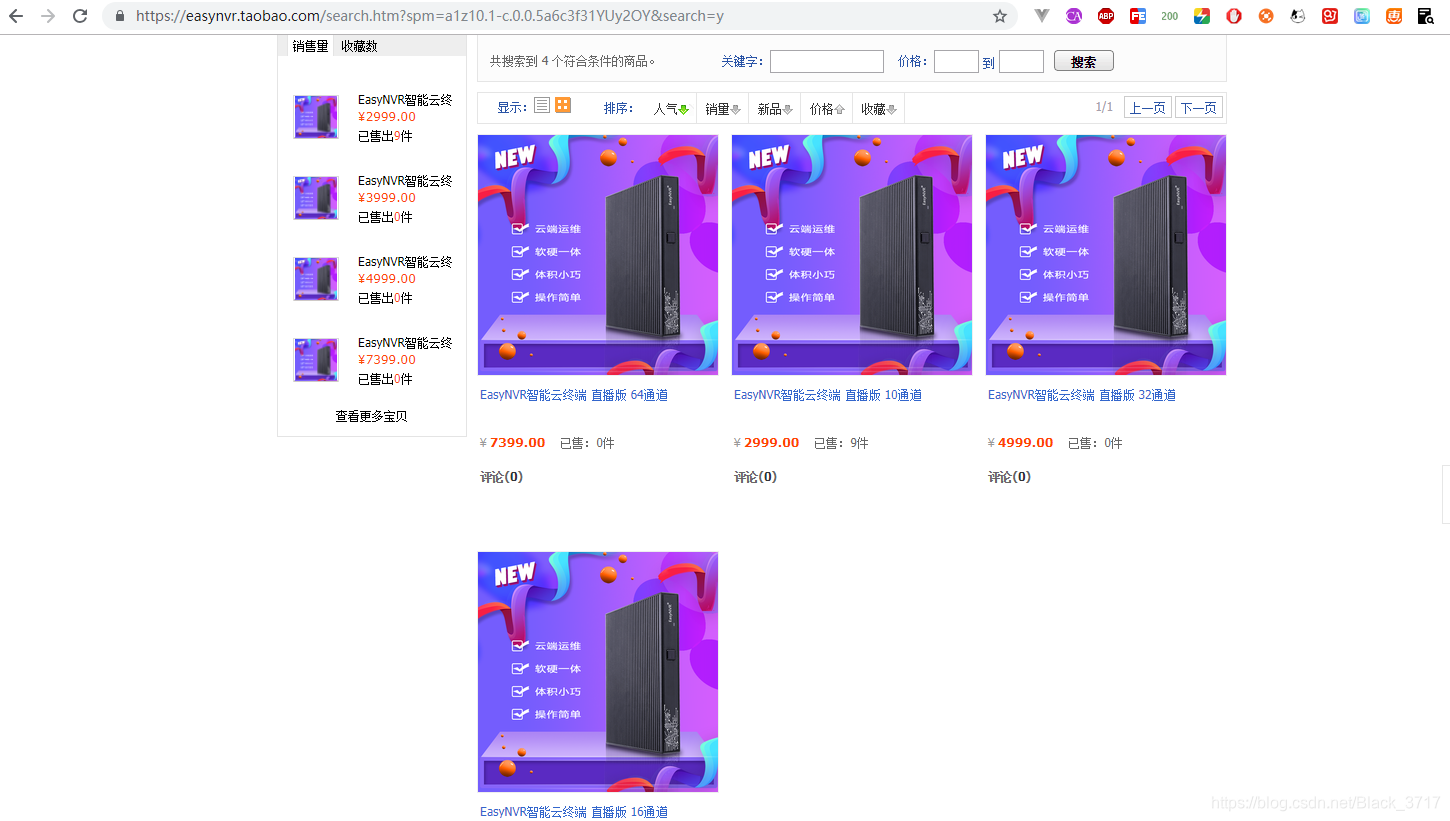The width and height of the screenshot is (1450, 821).
Task: Click the green 200 status extension
Action: 1170,16
